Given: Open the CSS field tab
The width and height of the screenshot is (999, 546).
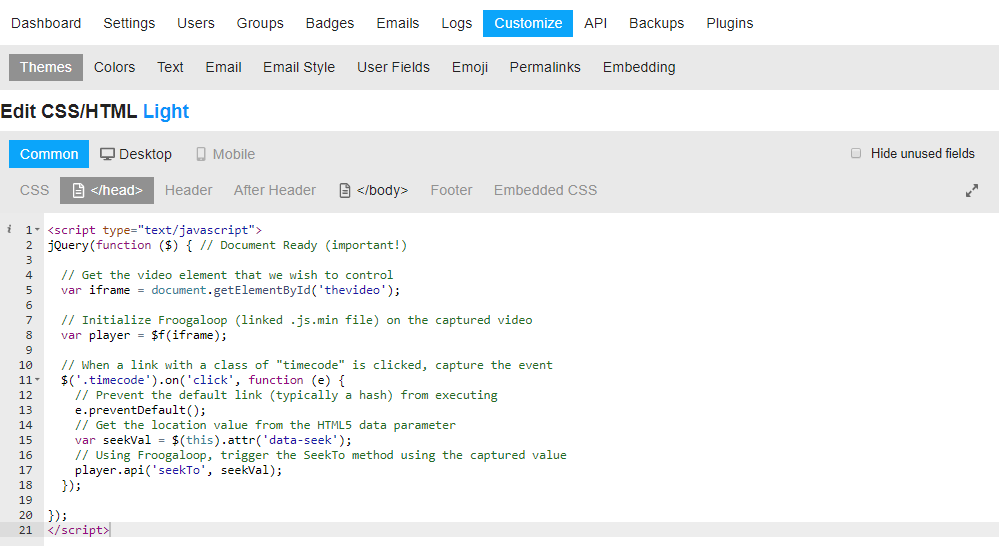Looking at the screenshot, I should [x=34, y=190].
